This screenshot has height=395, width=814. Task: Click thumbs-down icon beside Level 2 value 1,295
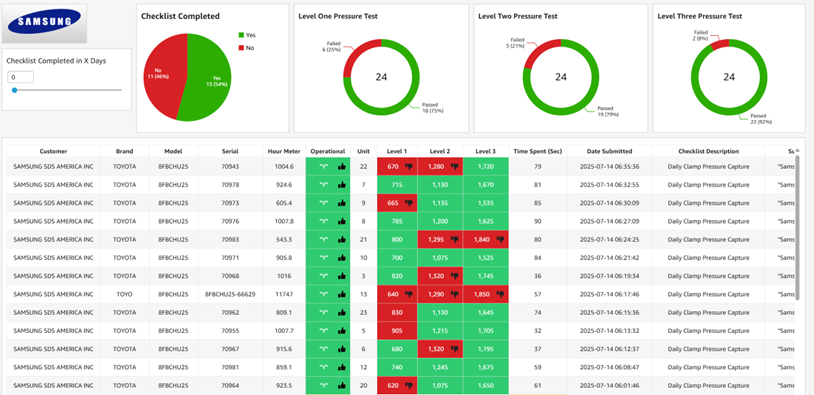click(455, 240)
